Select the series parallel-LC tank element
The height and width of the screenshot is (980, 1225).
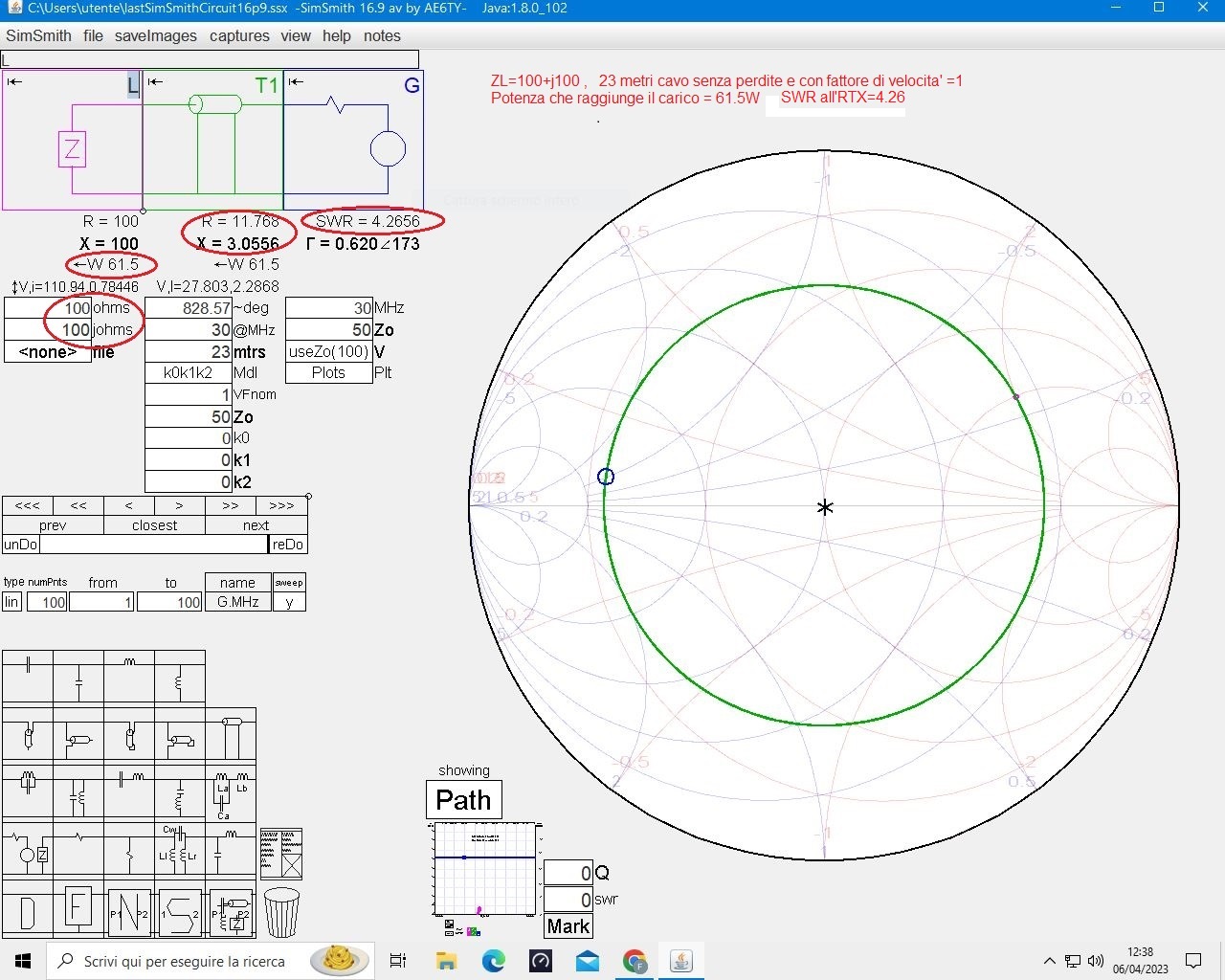[x=28, y=791]
